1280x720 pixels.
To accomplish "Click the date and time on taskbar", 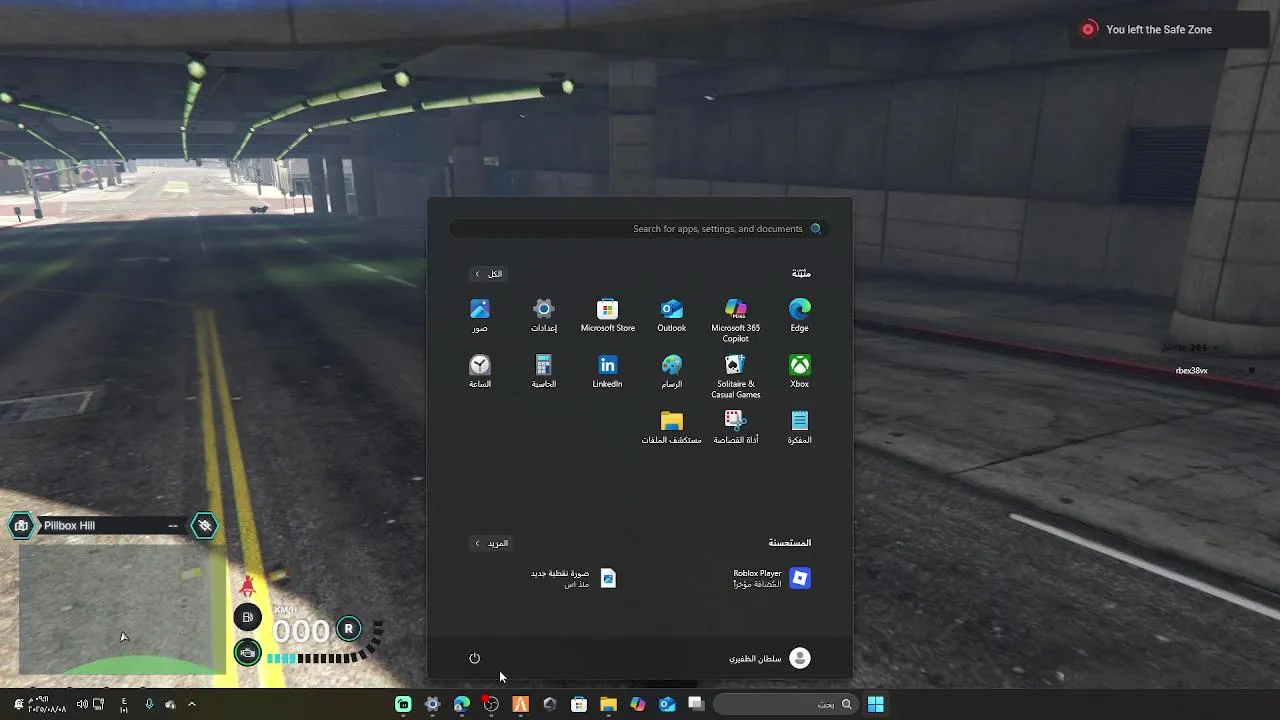I will pos(48,704).
